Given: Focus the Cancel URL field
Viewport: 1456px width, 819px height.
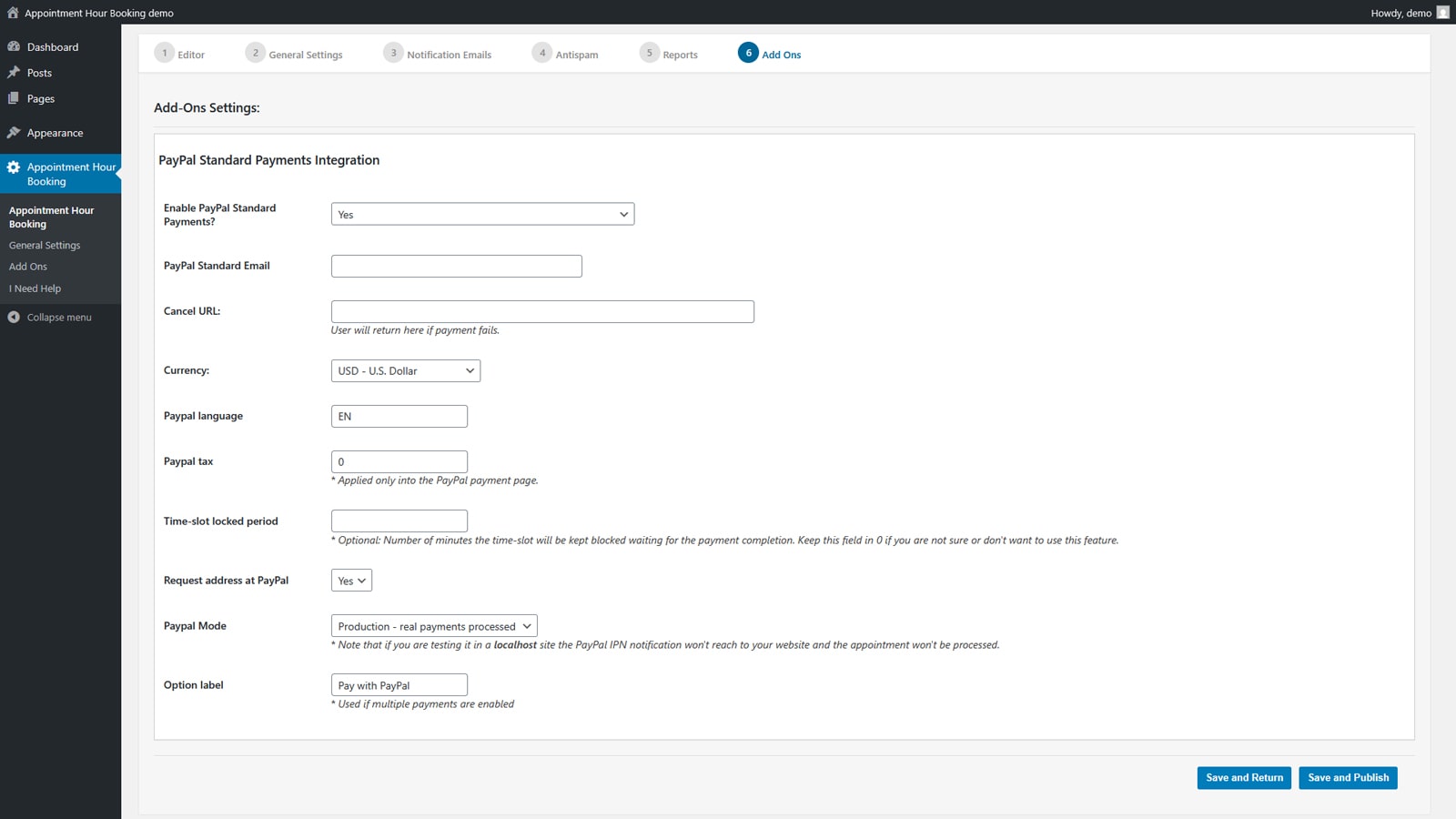Looking at the screenshot, I should point(542,311).
